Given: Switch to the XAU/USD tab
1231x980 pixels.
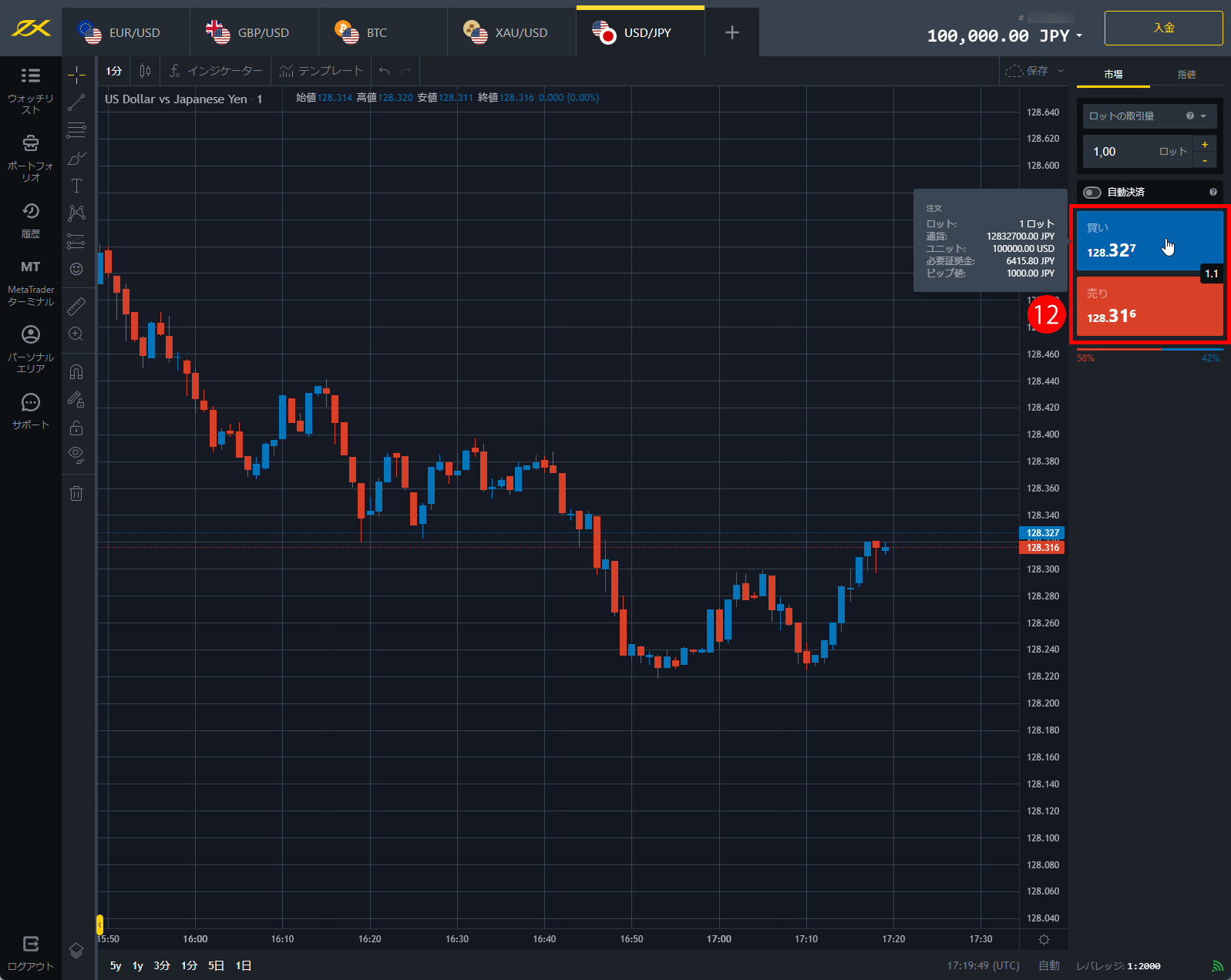Looking at the screenshot, I should [x=512, y=32].
